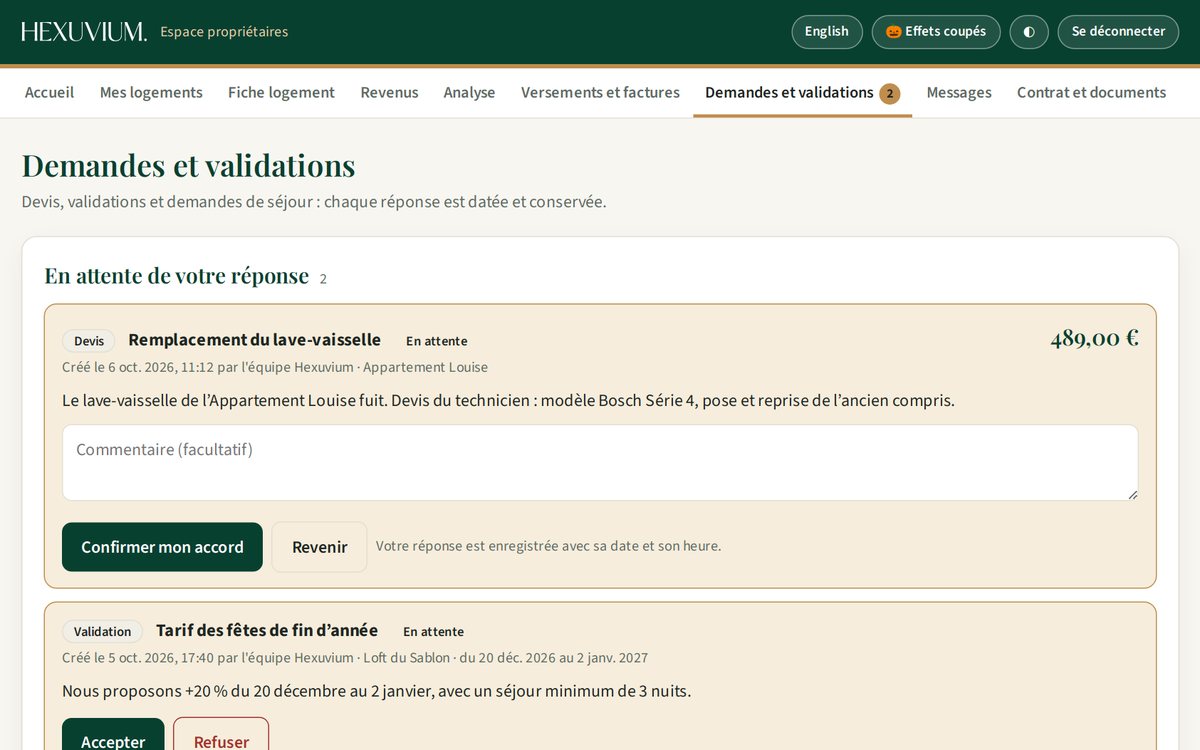Viewport: 1200px width, 750px height.
Task: Open the Analyse tab
Action: [469, 92]
